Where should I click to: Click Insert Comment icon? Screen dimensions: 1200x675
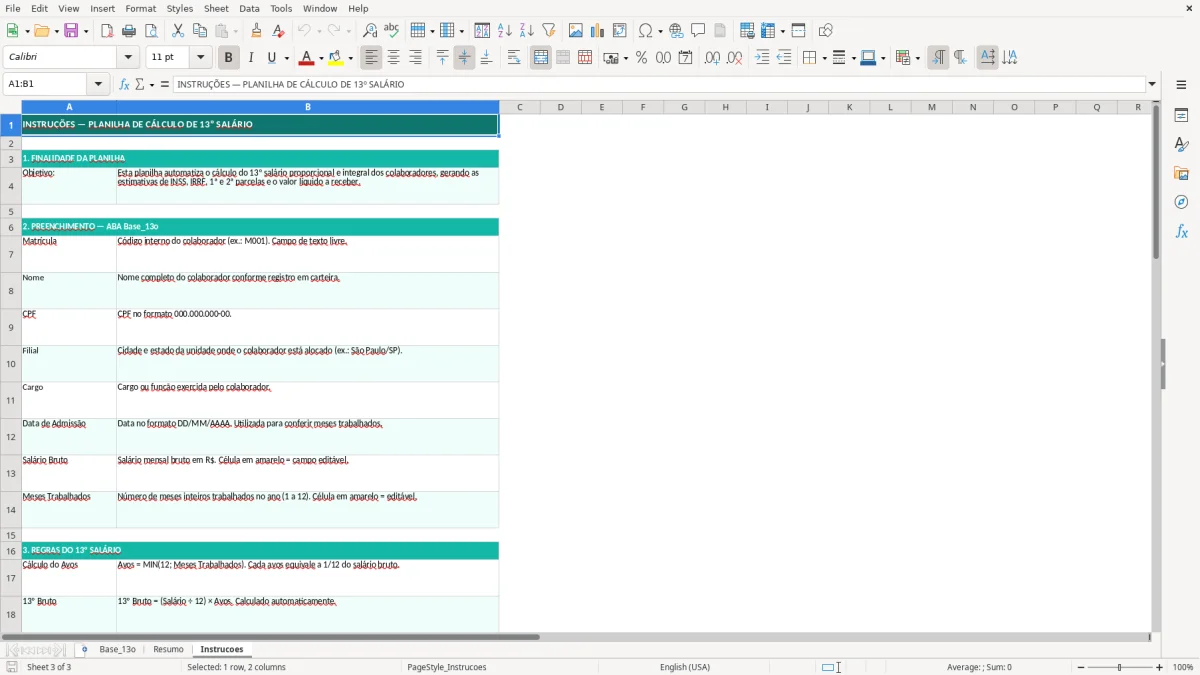pyautogui.click(x=698, y=31)
